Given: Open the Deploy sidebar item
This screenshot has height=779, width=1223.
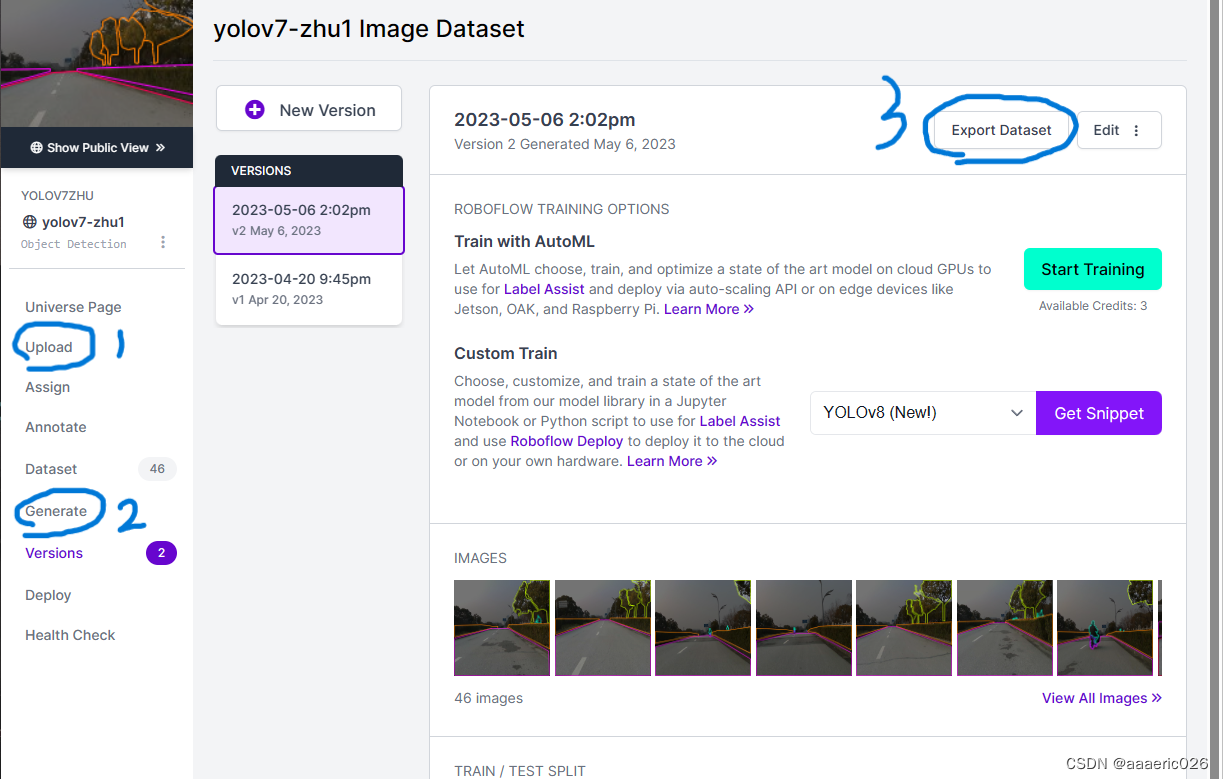Looking at the screenshot, I should (48, 595).
